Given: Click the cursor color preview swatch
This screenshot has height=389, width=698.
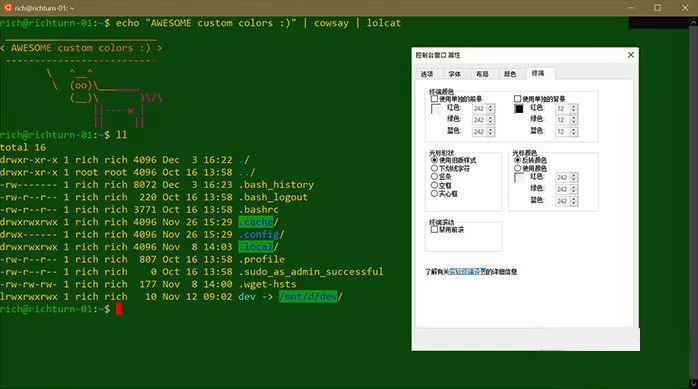Looking at the screenshot, I should pos(519,178).
